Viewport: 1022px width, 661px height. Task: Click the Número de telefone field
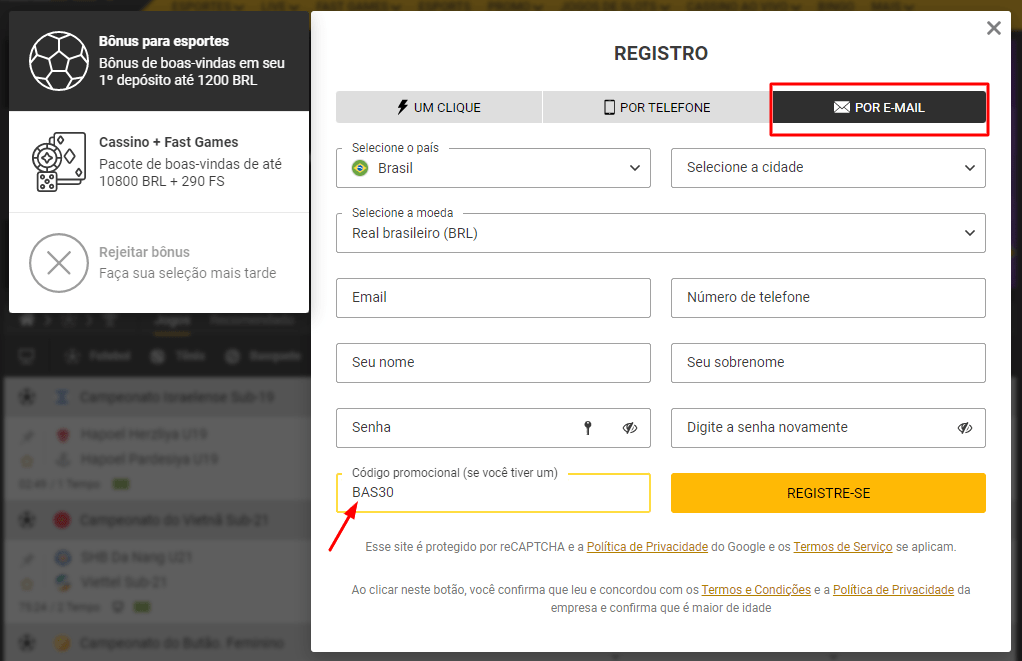coord(828,298)
